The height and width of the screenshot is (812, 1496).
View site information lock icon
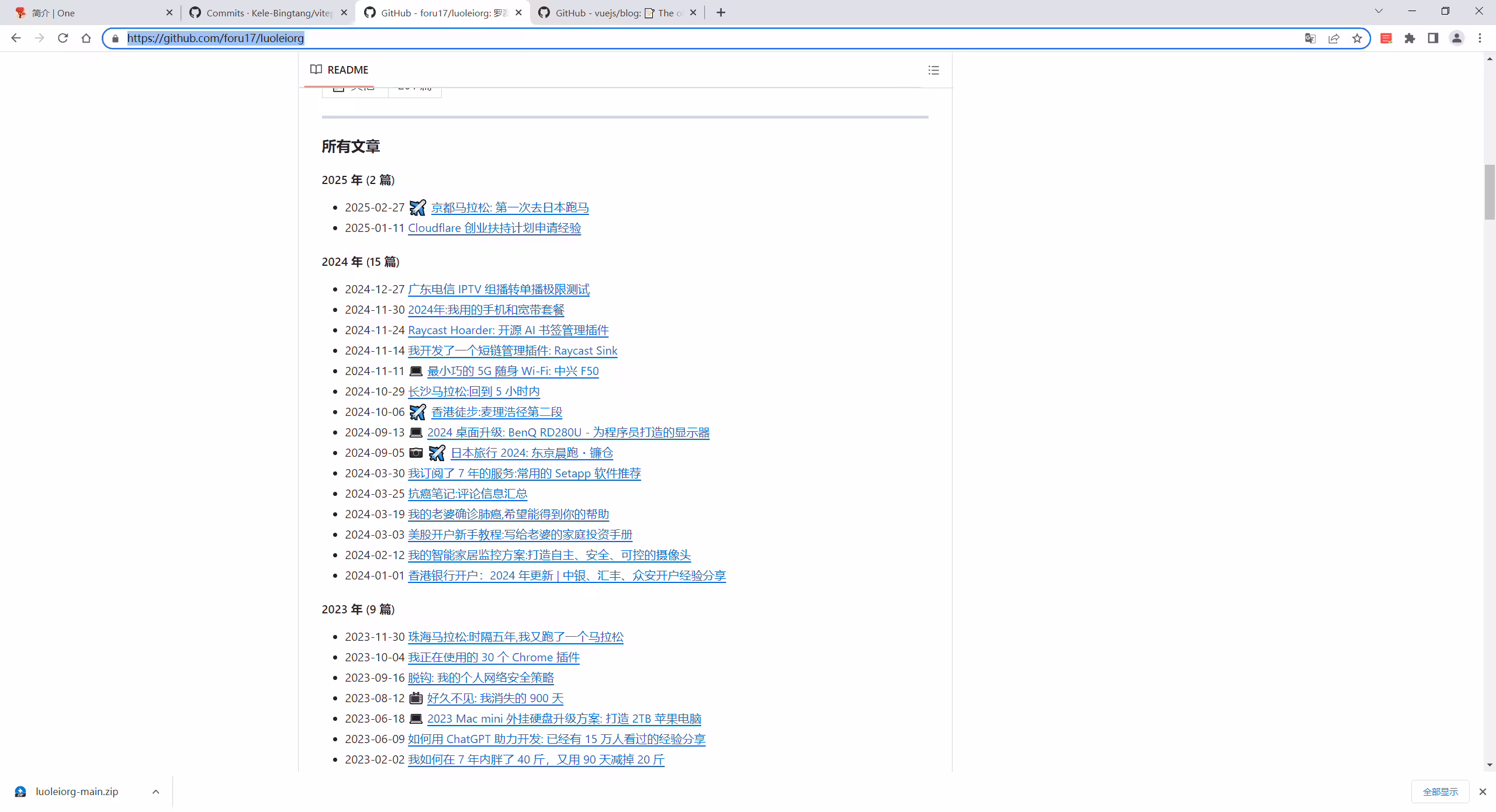[115, 39]
